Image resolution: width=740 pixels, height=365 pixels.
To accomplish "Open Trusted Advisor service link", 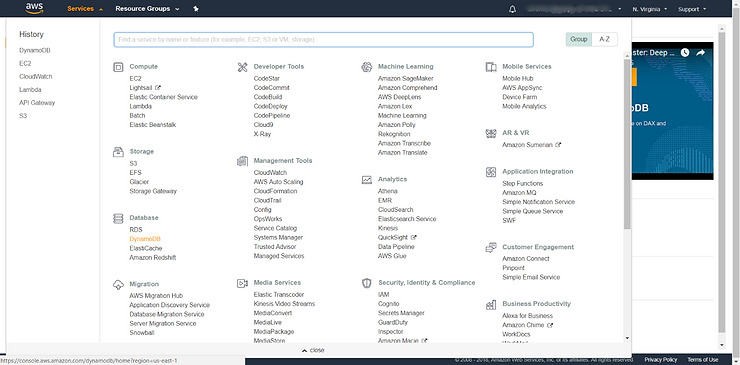I will 275,247.
